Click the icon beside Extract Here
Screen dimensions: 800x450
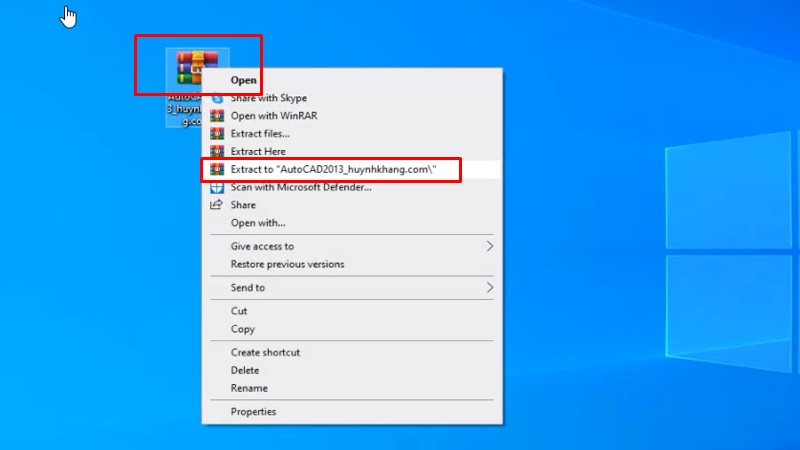click(x=216, y=151)
